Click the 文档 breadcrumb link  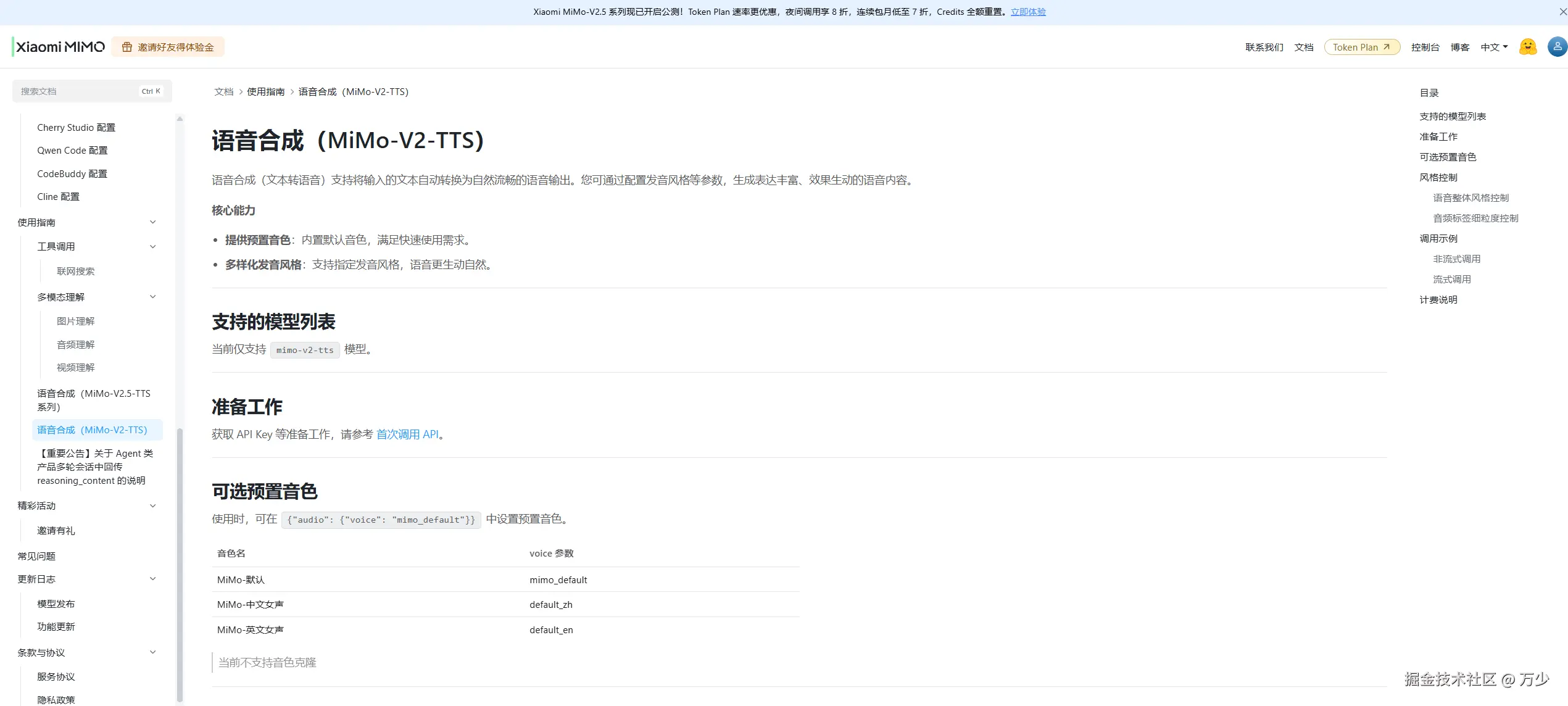point(223,92)
